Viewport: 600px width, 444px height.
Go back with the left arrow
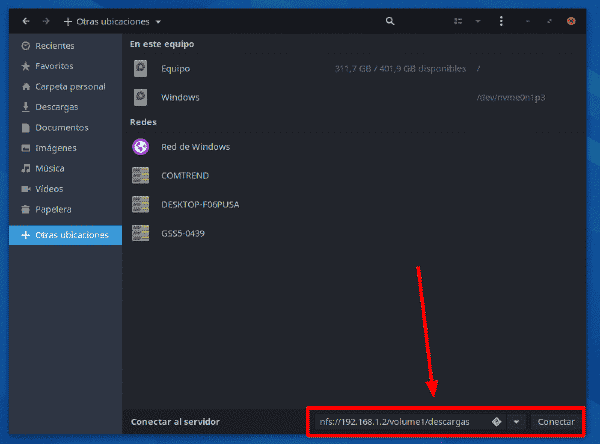coord(26,21)
